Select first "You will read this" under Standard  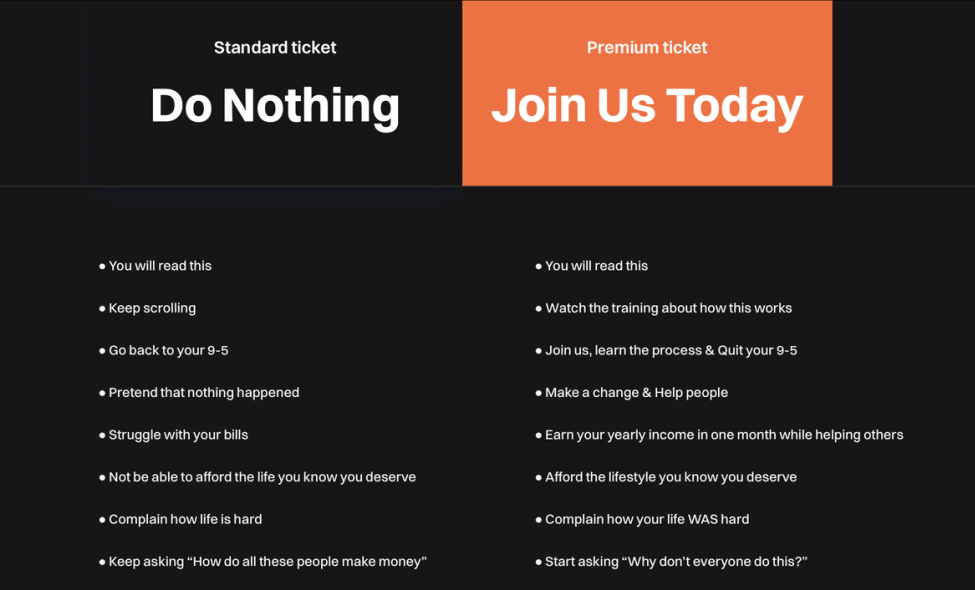pyautogui.click(x=155, y=266)
